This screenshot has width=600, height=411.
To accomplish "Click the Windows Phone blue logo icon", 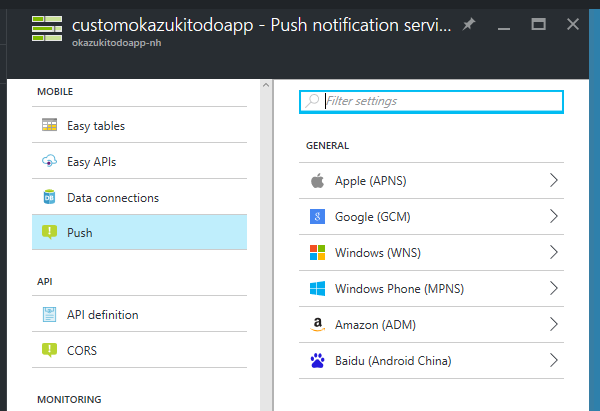I will [317, 289].
